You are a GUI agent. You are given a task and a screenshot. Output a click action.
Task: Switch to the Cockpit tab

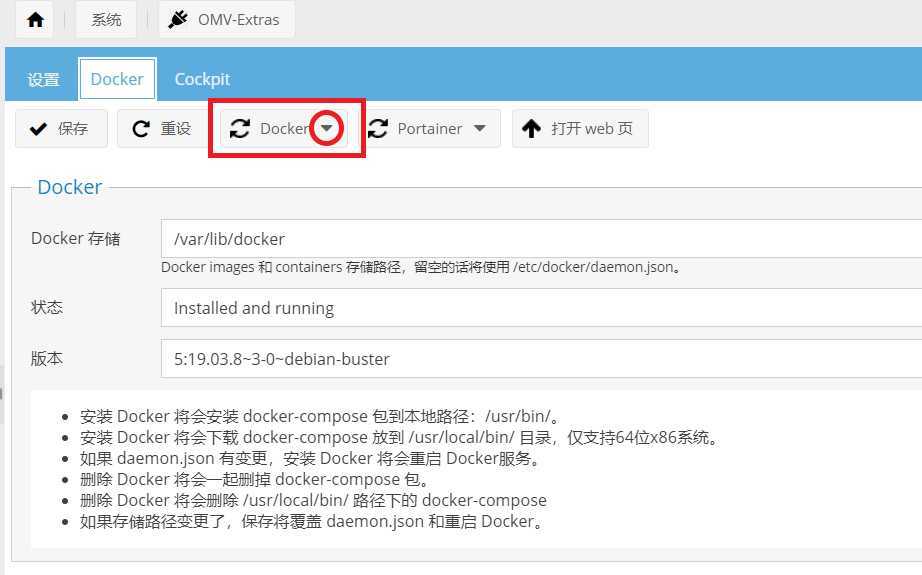click(x=202, y=79)
